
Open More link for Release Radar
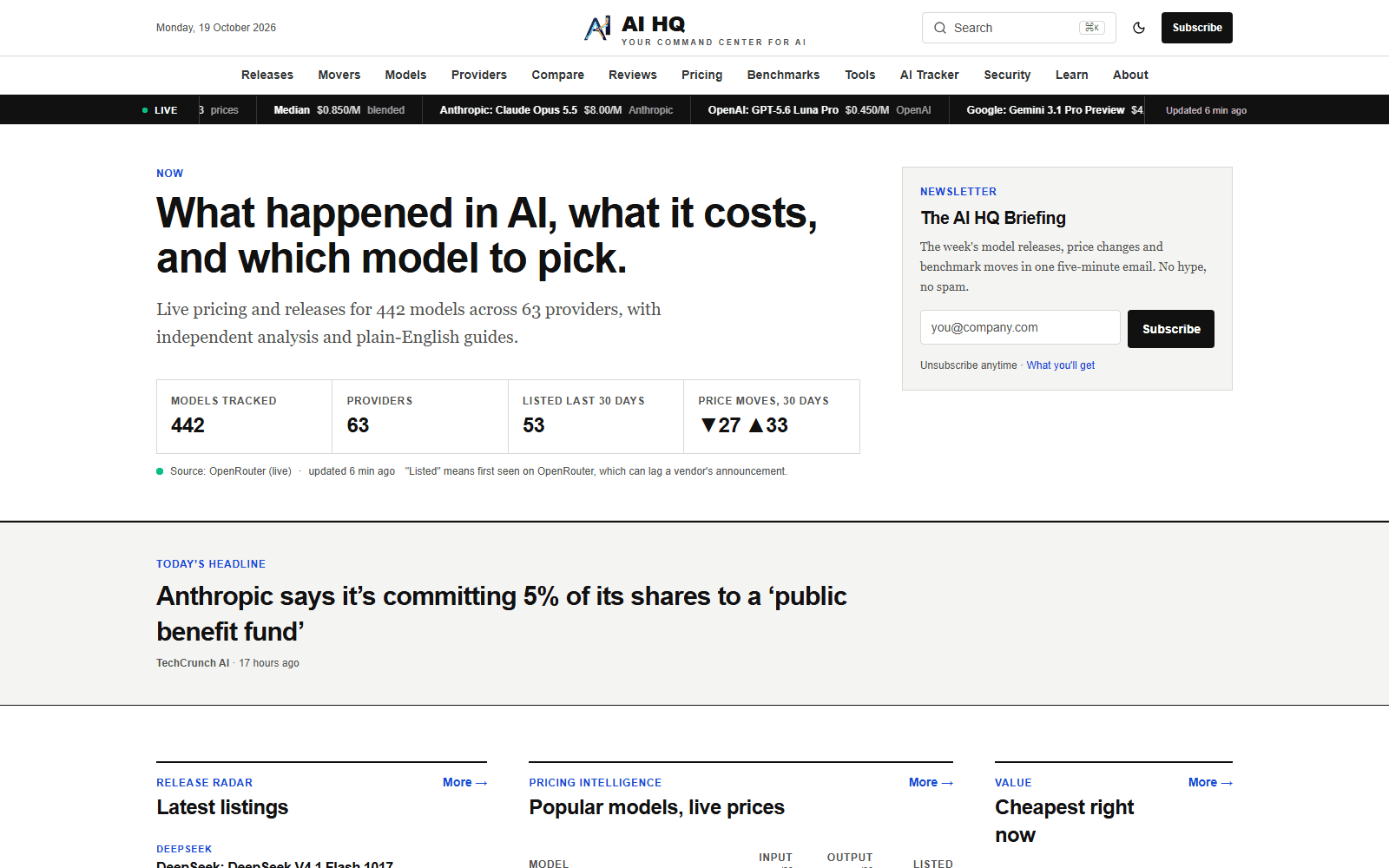click(464, 782)
